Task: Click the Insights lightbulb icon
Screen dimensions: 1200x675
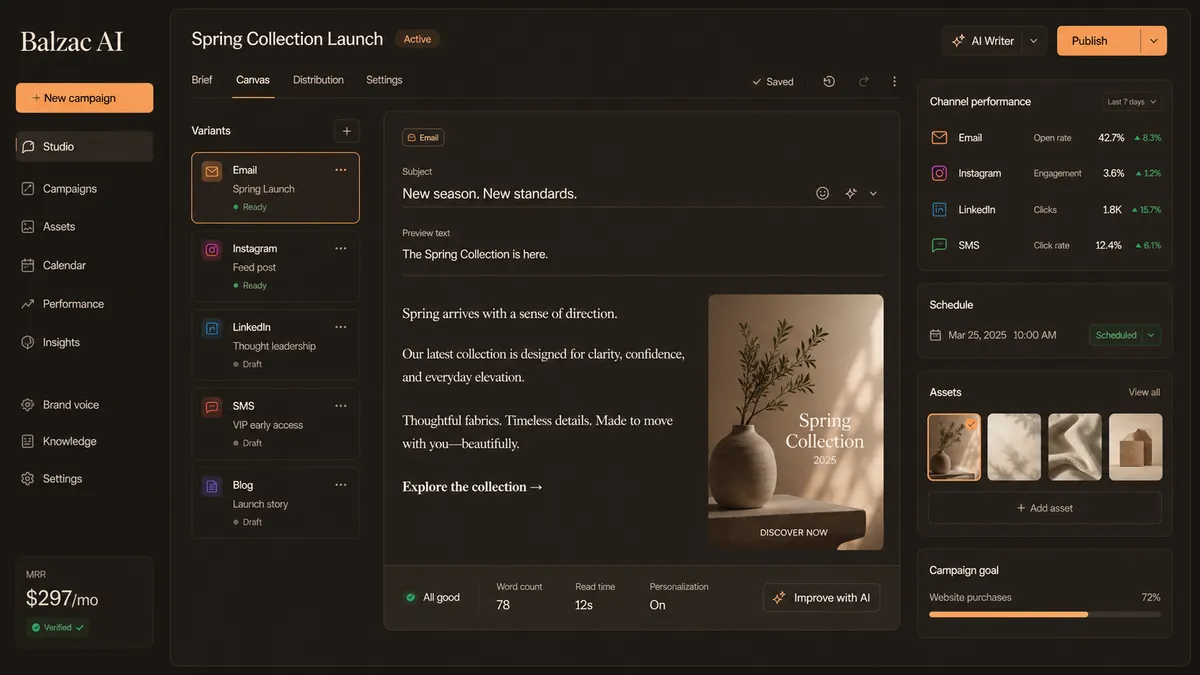Action: pyautogui.click(x=28, y=342)
